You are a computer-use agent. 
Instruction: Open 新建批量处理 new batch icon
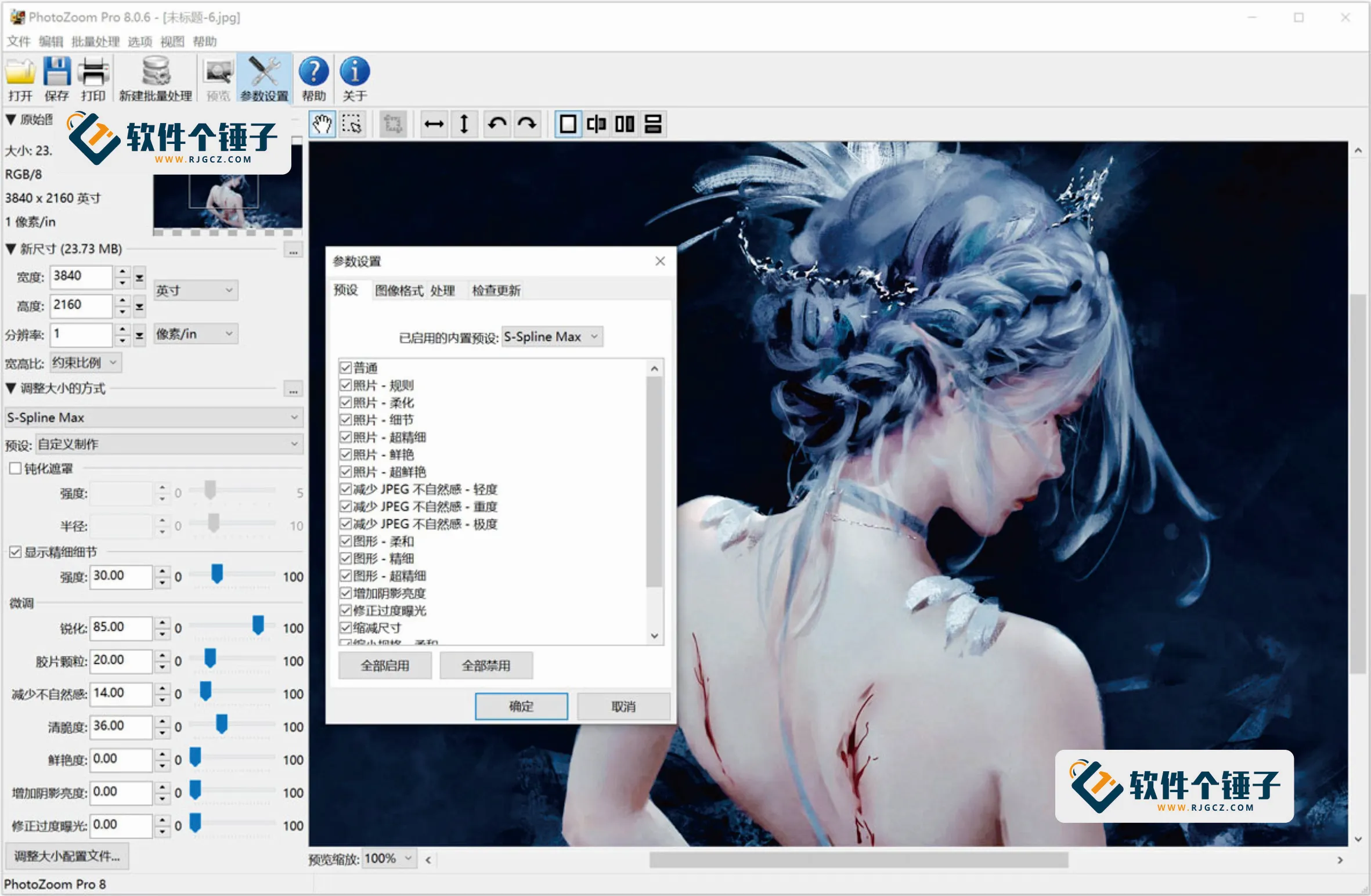[x=156, y=72]
